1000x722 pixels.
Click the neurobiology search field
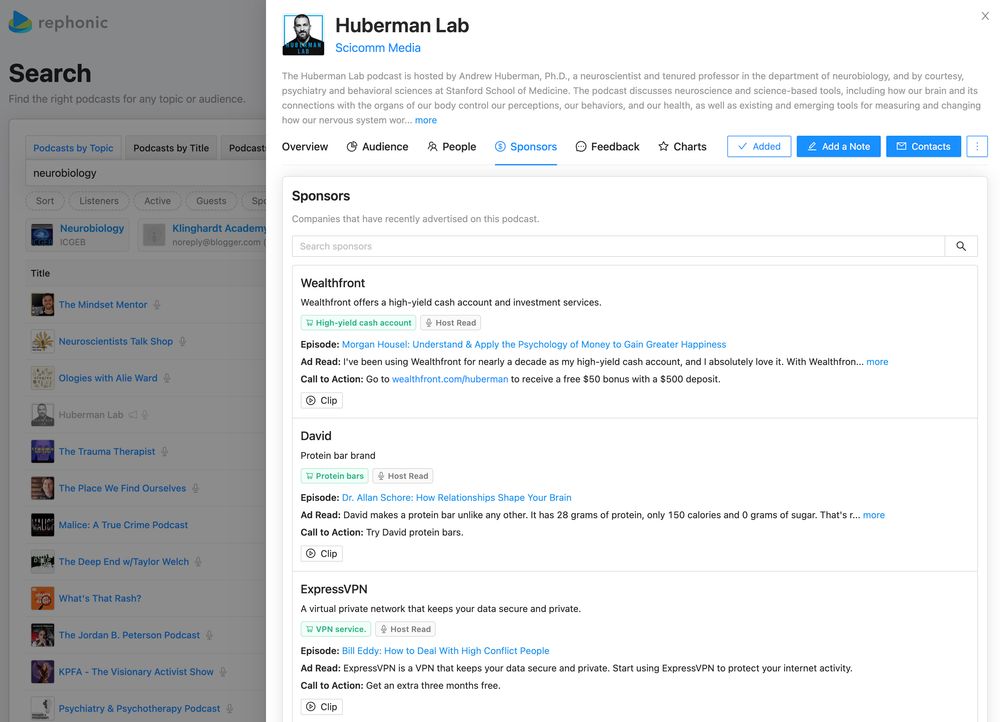click(x=145, y=173)
